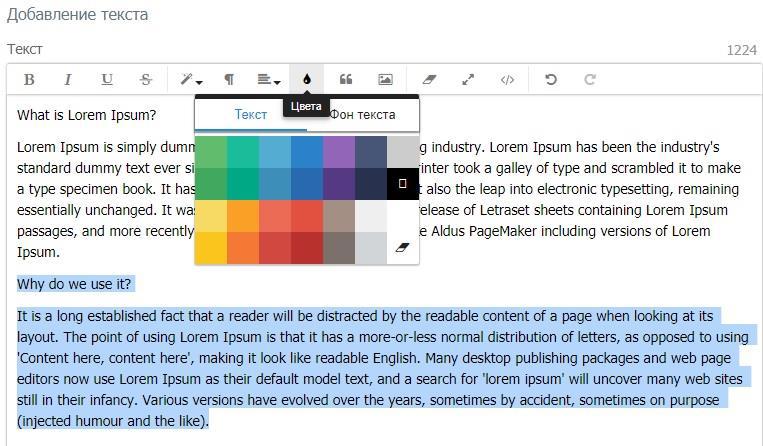
Task: Expand the magic wand inline style dropdown
Action: [x=190, y=79]
